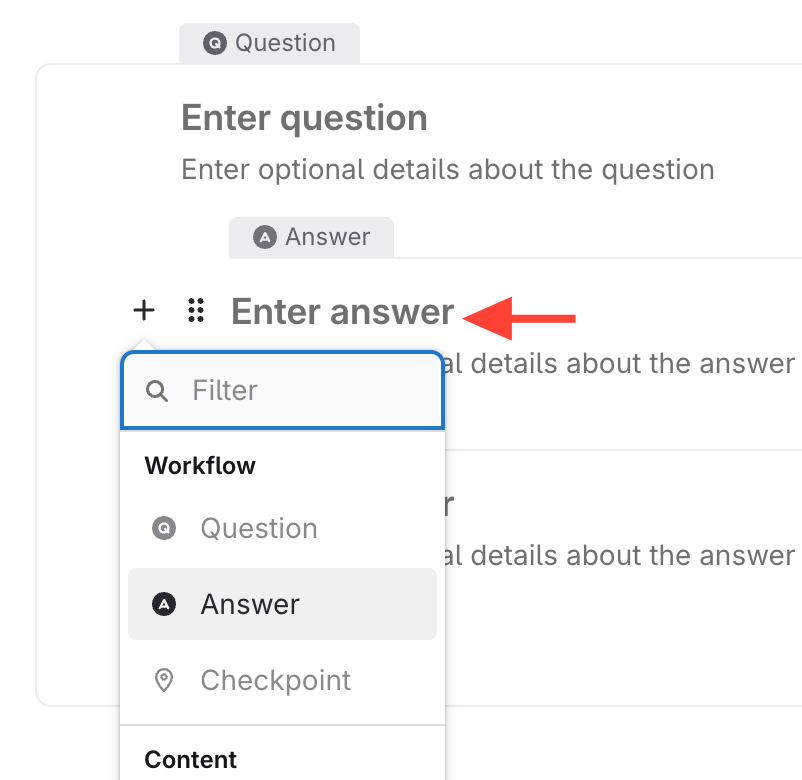Screen dimensions: 802x780
Task: Click the magnifier icon in the Filter box
Action: pos(157,390)
